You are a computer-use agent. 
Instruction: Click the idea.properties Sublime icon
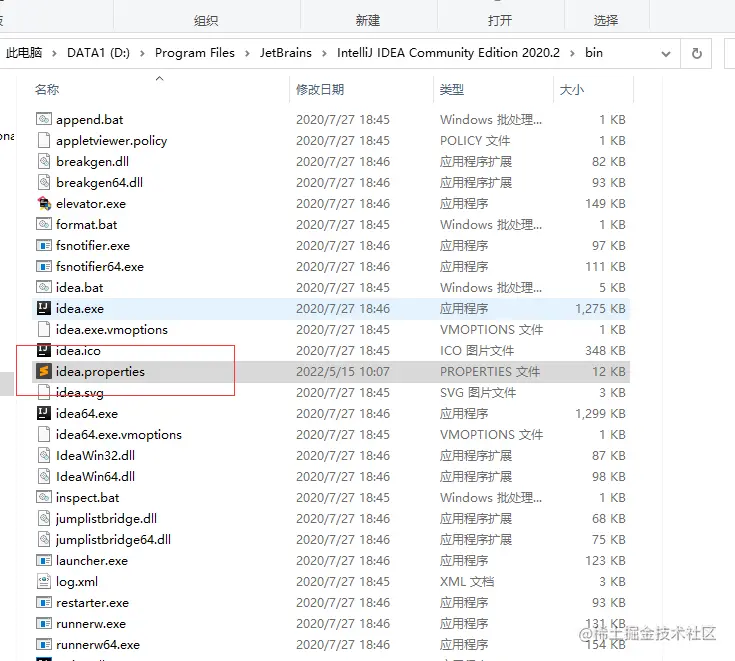tap(44, 371)
